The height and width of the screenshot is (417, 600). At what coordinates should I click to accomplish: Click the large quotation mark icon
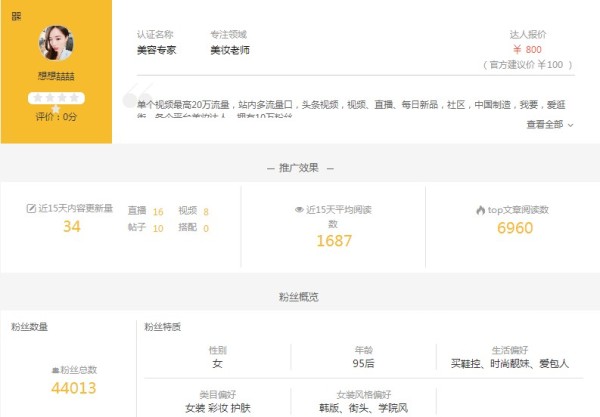[x=137, y=96]
